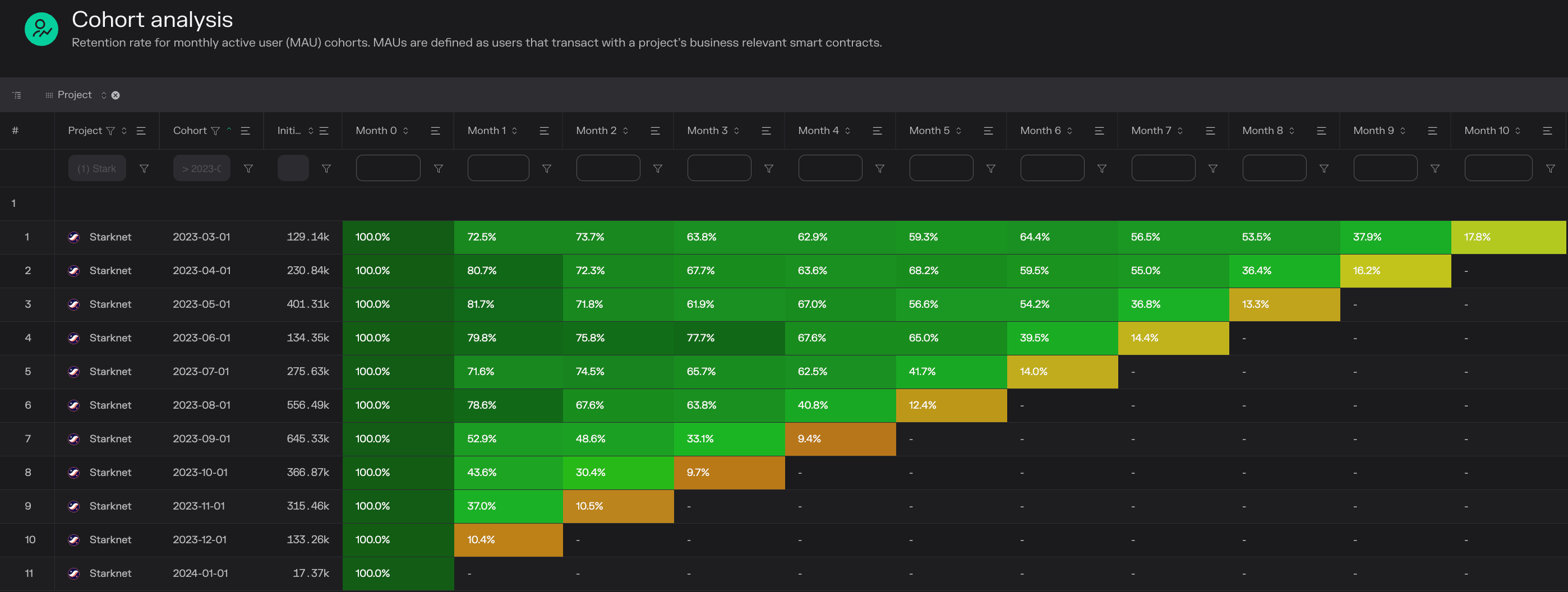The height and width of the screenshot is (592, 1568).
Task: Open filter options beside Cohort filter input
Action: (248, 169)
